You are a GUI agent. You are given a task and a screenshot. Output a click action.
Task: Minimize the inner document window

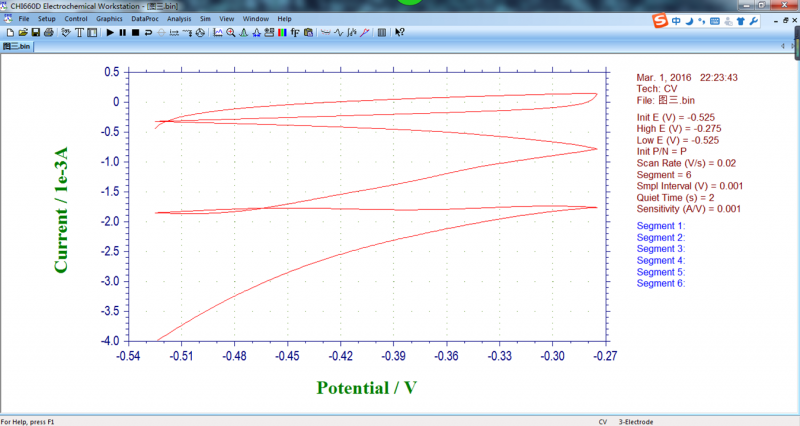[776, 20]
